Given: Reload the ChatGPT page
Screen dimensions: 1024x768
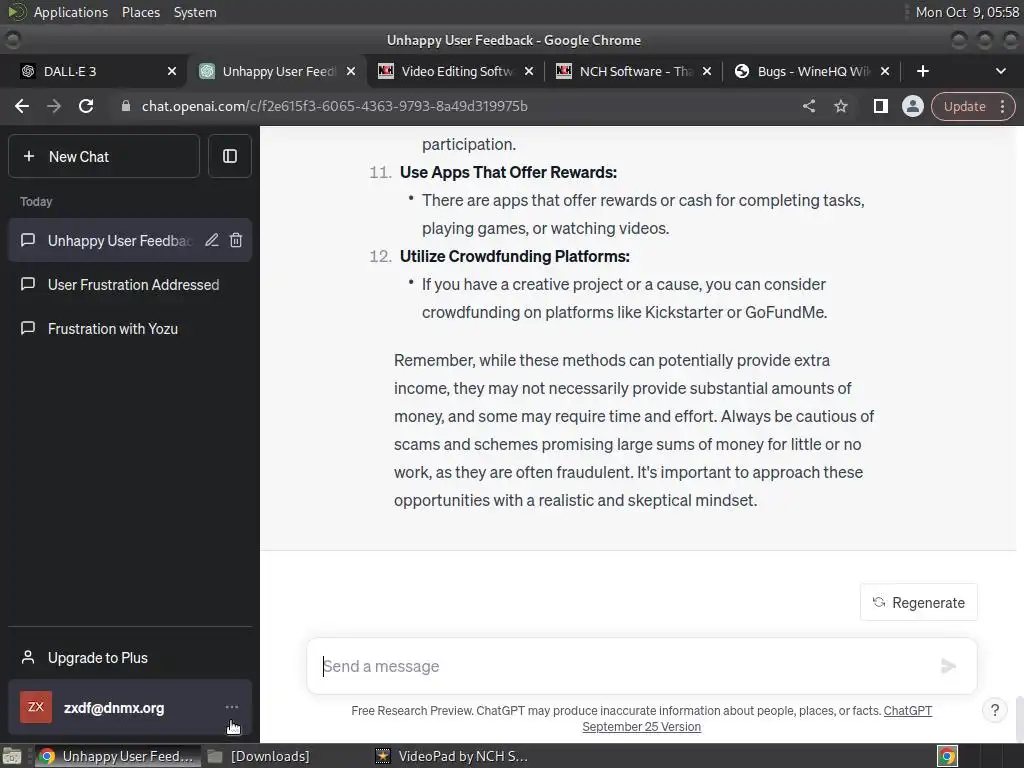Looking at the screenshot, I should (86, 106).
